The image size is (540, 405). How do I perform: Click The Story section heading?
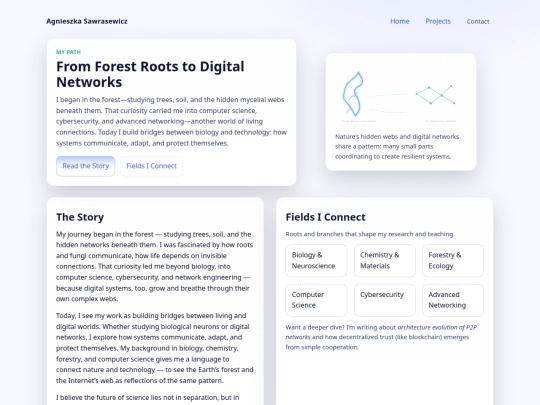point(80,217)
